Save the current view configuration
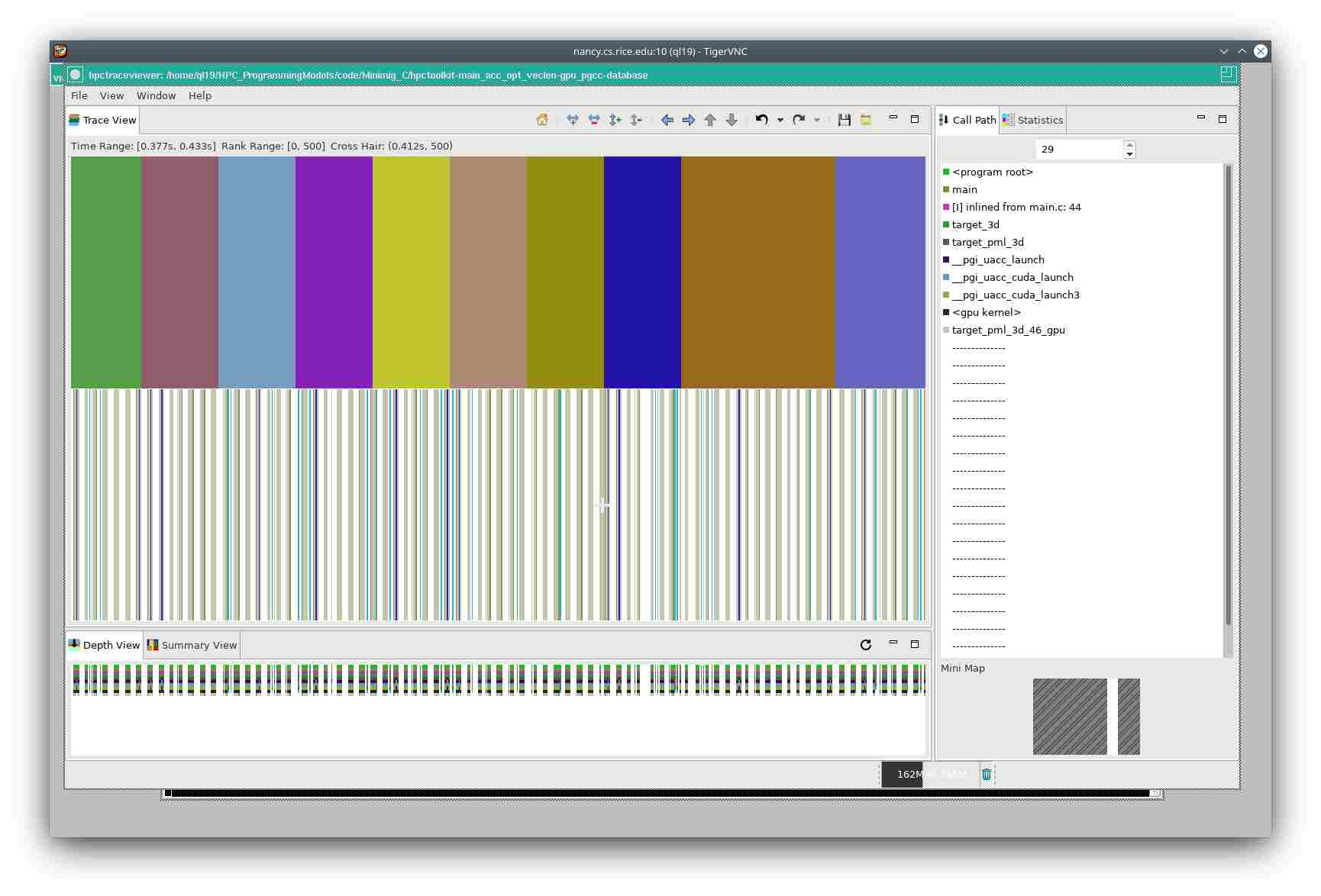Image resolution: width=1321 pixels, height=896 pixels. pyautogui.click(x=845, y=120)
